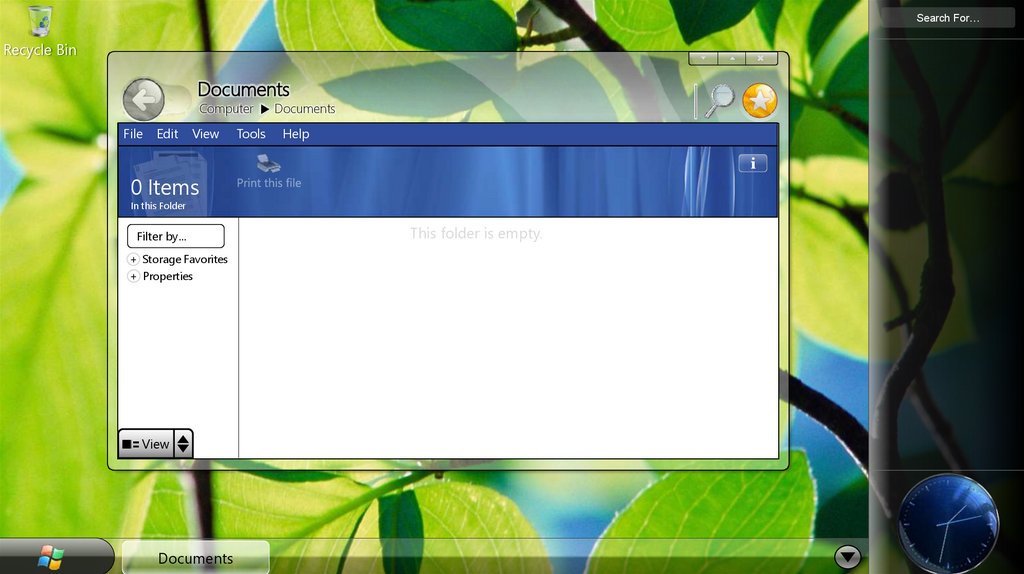Click the Print this file printer icon
The height and width of the screenshot is (574, 1024).
[268, 163]
